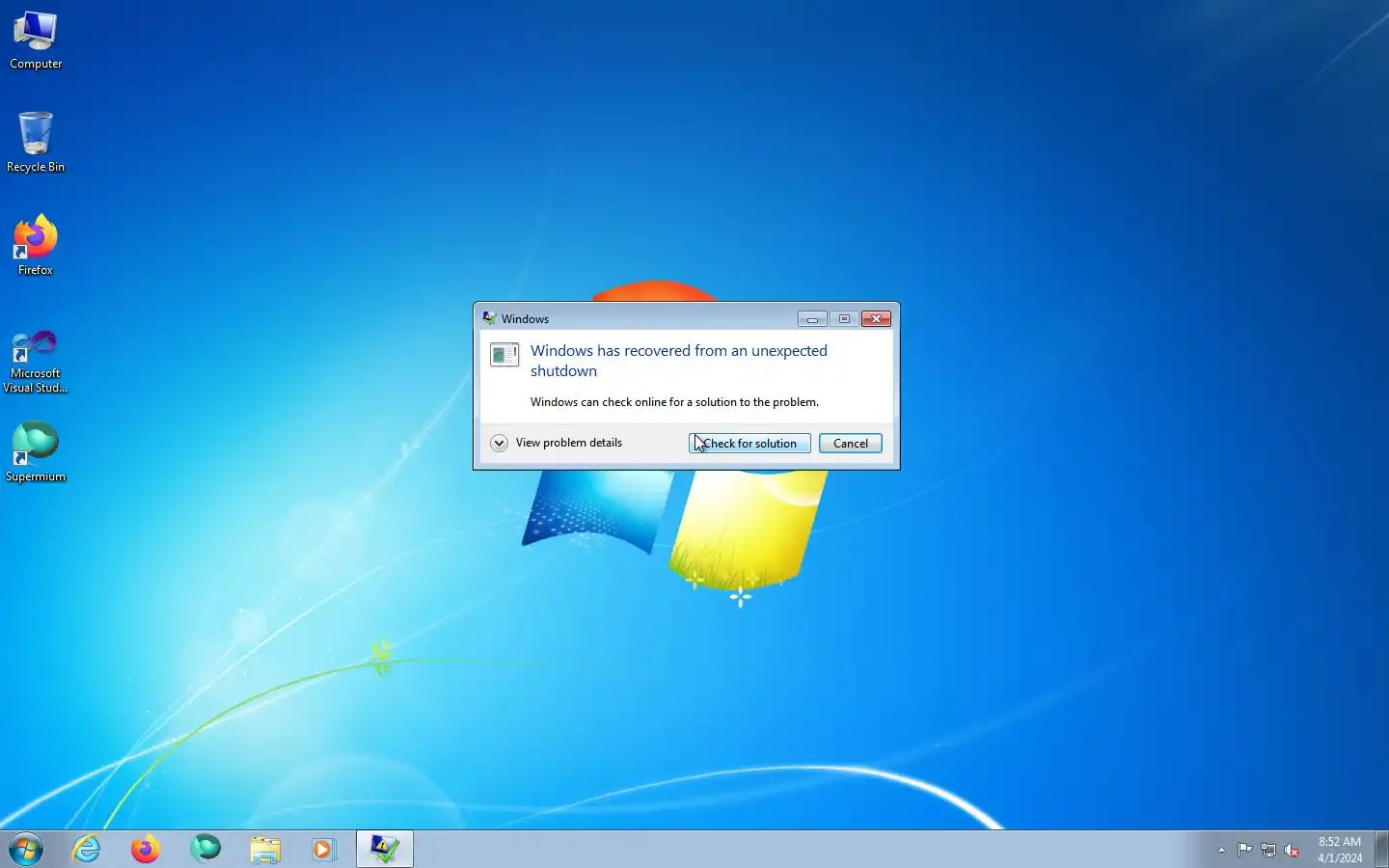Open the Action Center flag icon

coord(1245,851)
